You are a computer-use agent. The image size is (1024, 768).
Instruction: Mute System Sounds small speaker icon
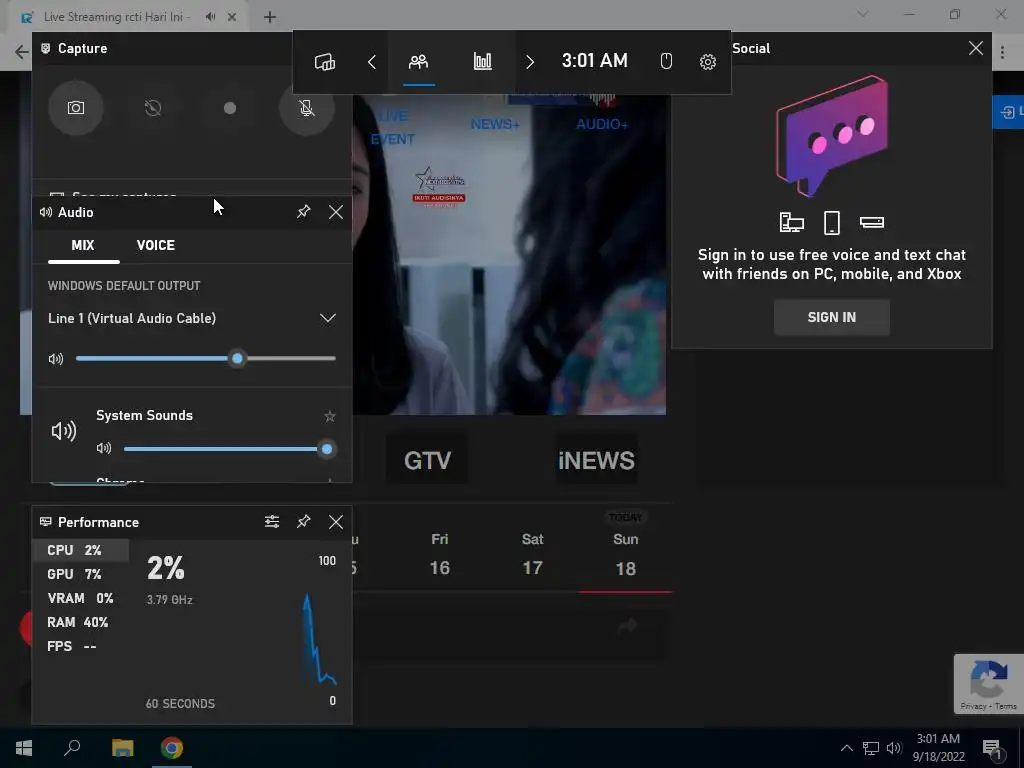point(104,449)
